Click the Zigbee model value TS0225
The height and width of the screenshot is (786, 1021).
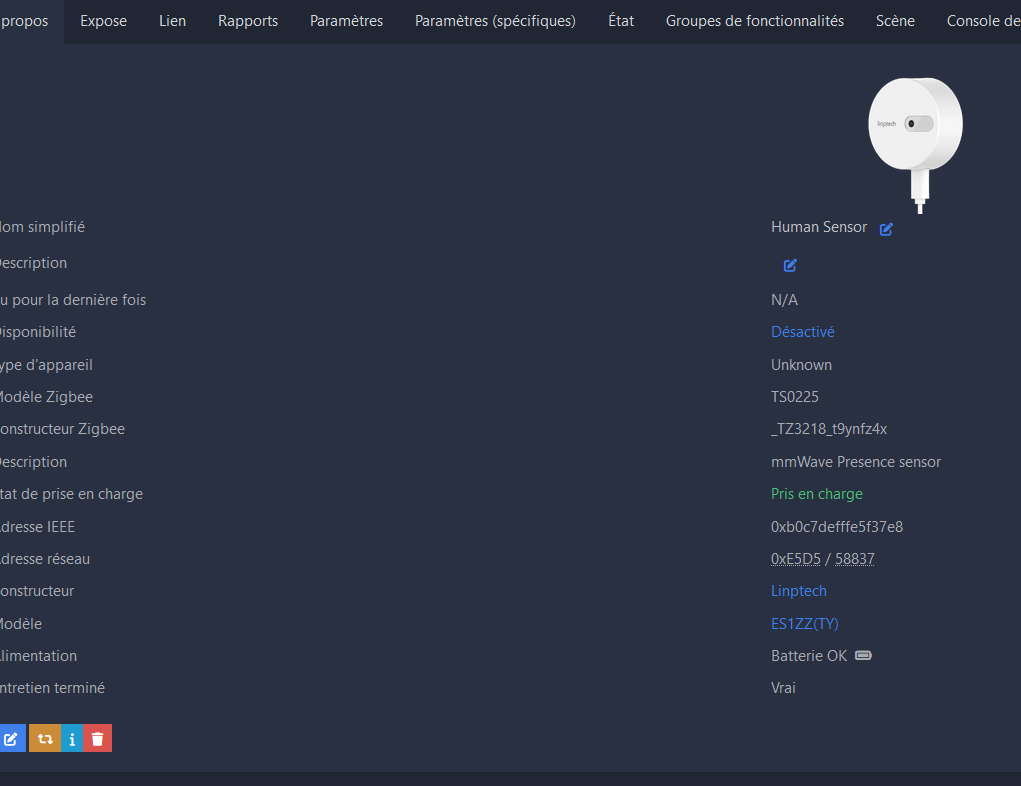tap(795, 397)
